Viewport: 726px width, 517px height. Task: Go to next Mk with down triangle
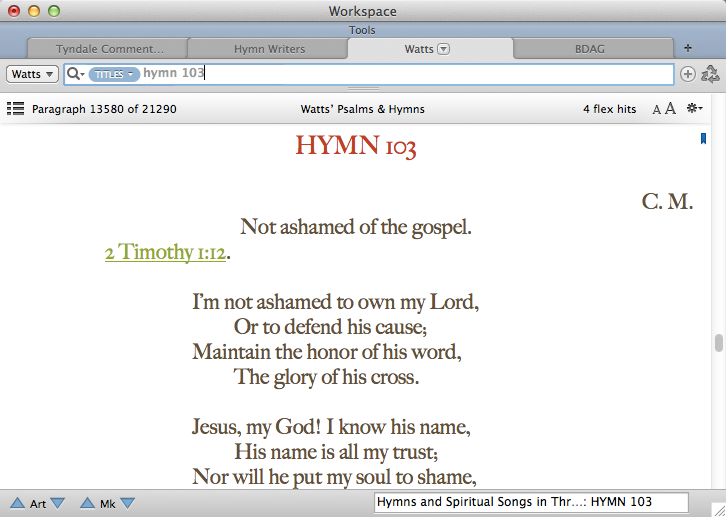(x=127, y=503)
